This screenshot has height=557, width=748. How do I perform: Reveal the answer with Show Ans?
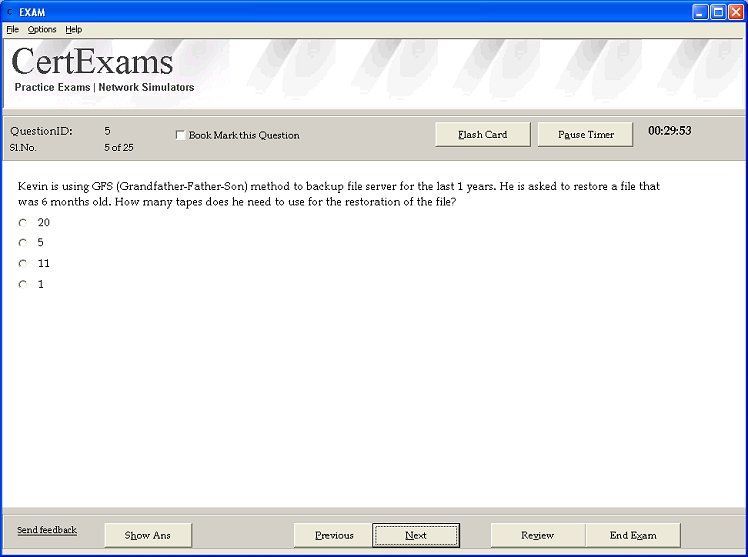click(148, 535)
